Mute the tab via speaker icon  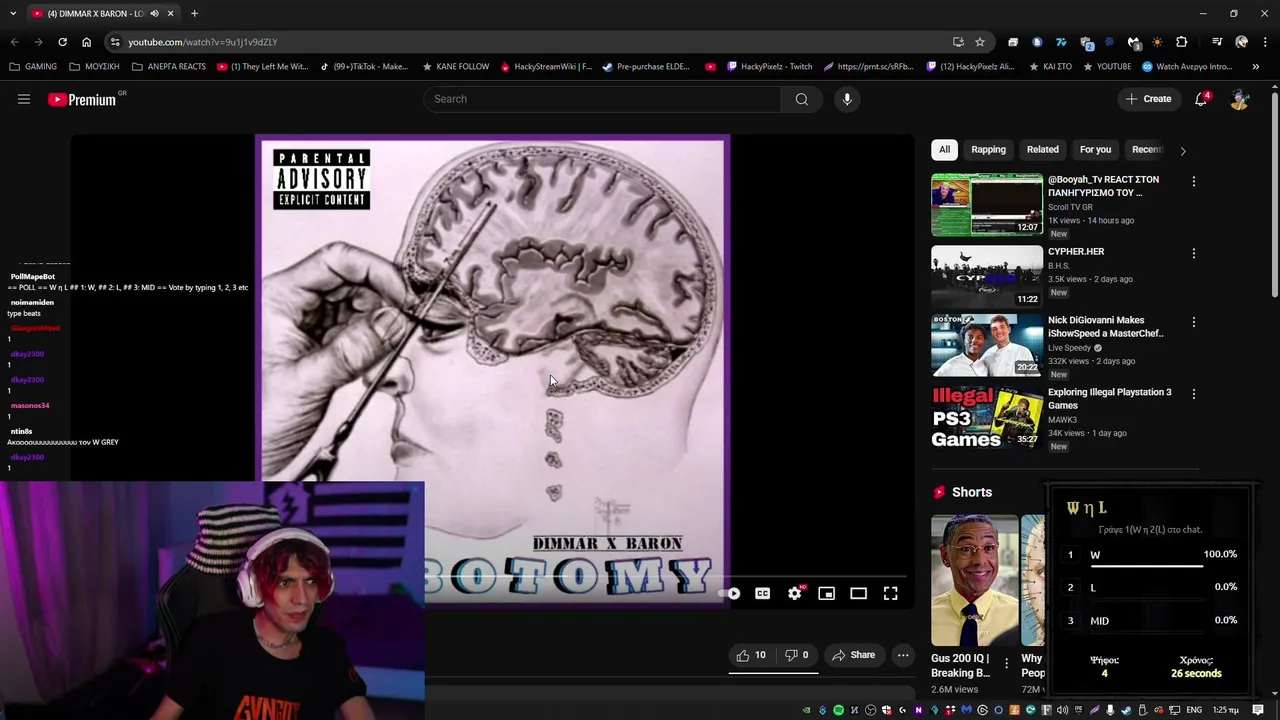154,13
